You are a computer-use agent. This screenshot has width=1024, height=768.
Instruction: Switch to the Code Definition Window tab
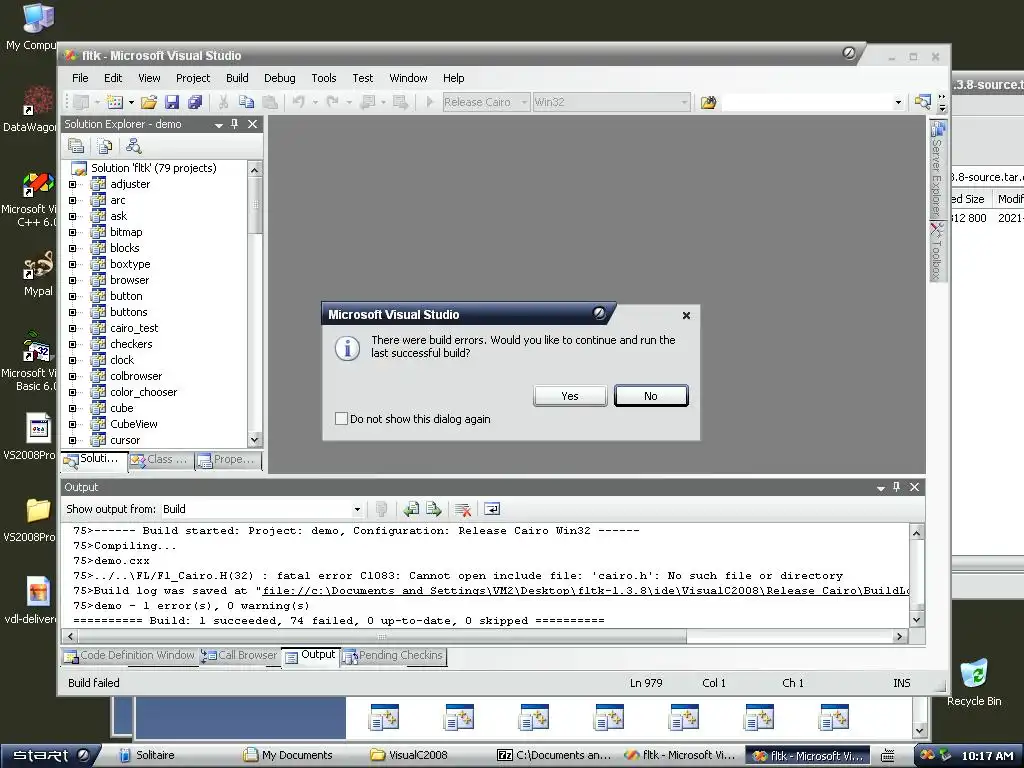(129, 656)
